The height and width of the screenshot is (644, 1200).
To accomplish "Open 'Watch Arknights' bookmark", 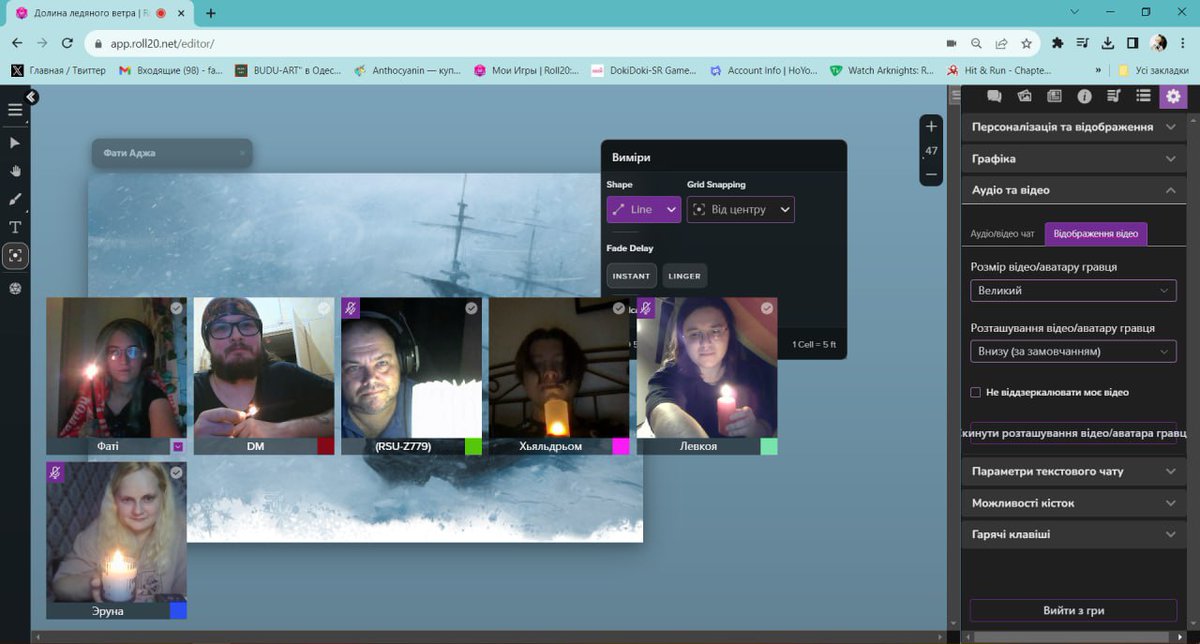I will pos(882,70).
